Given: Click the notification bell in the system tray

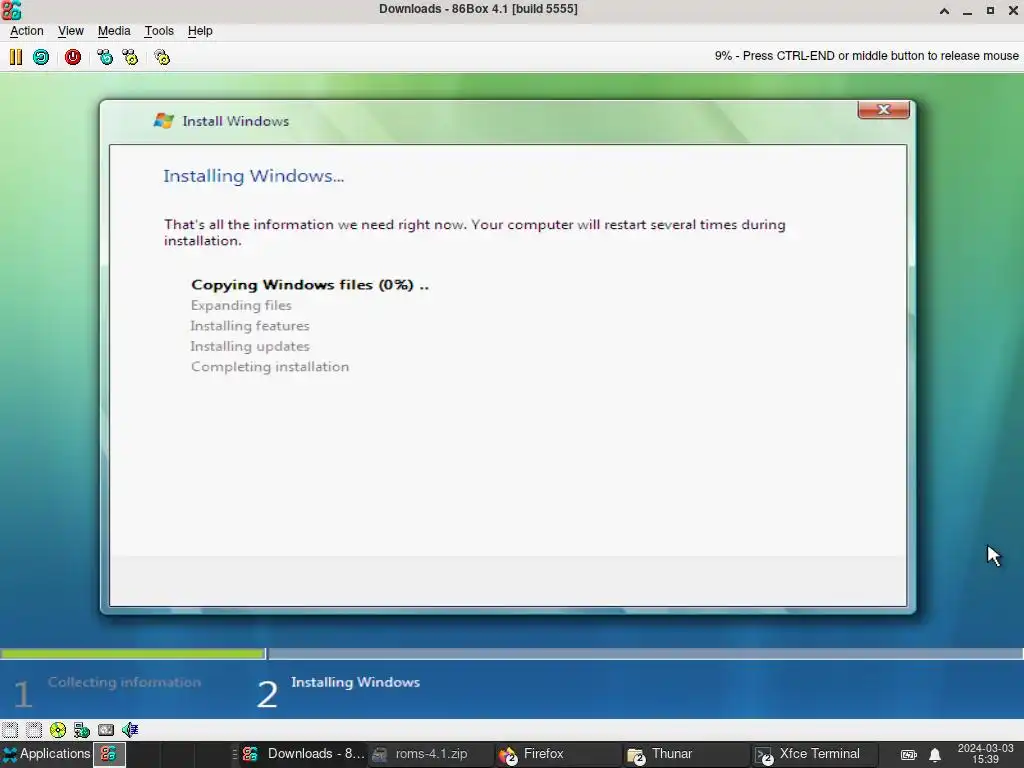Looking at the screenshot, I should tap(935, 754).
